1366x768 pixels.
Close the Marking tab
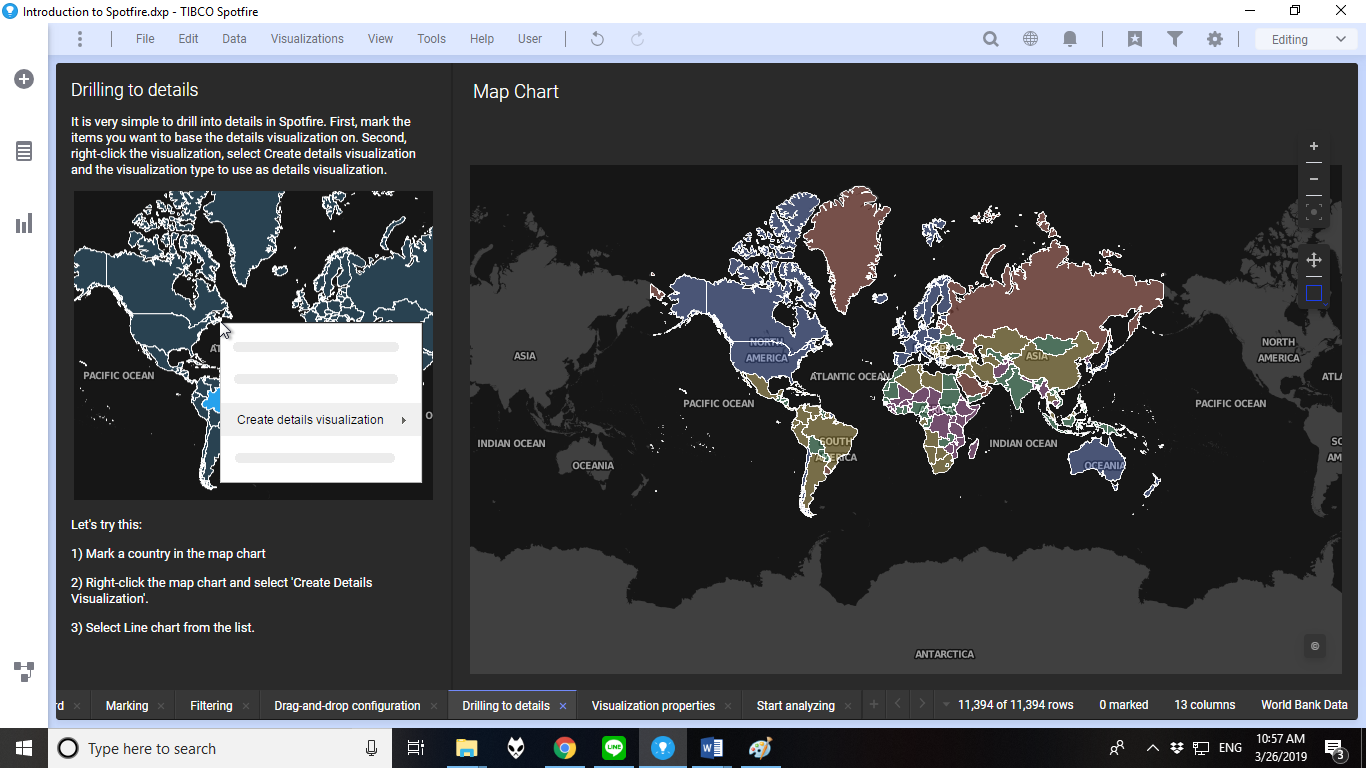pos(161,706)
